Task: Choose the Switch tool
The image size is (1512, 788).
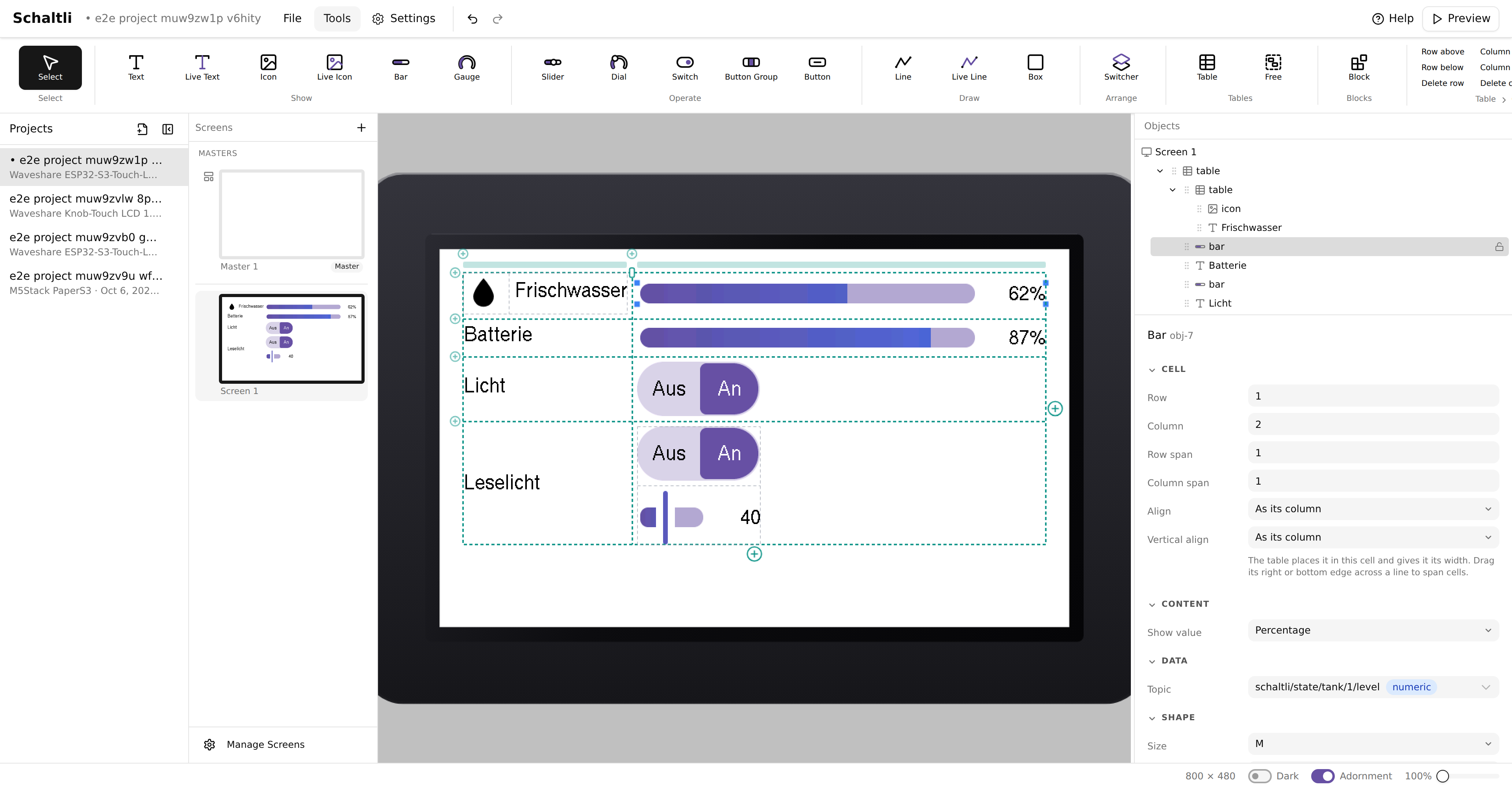Action: pos(685,67)
